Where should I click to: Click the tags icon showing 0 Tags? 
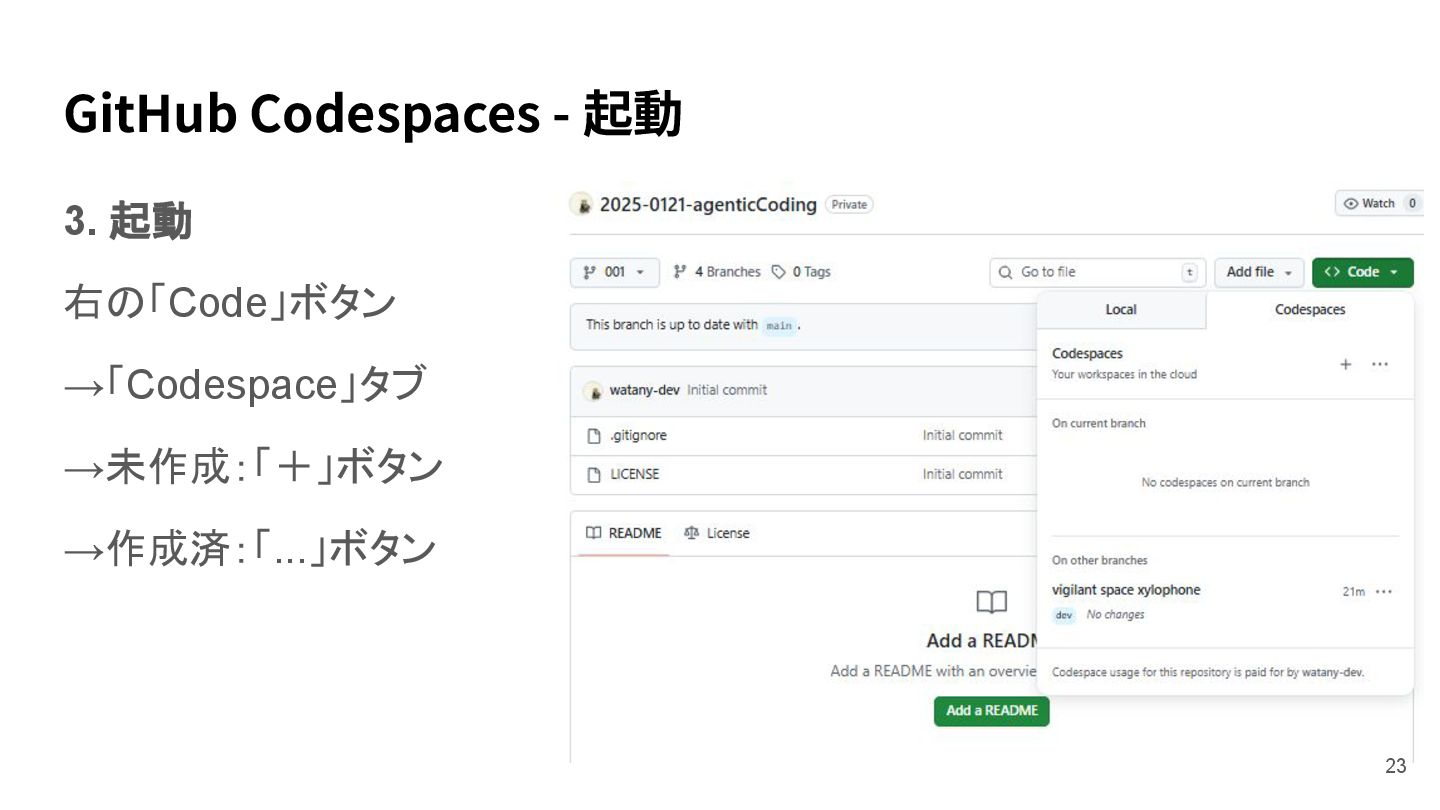click(x=779, y=272)
